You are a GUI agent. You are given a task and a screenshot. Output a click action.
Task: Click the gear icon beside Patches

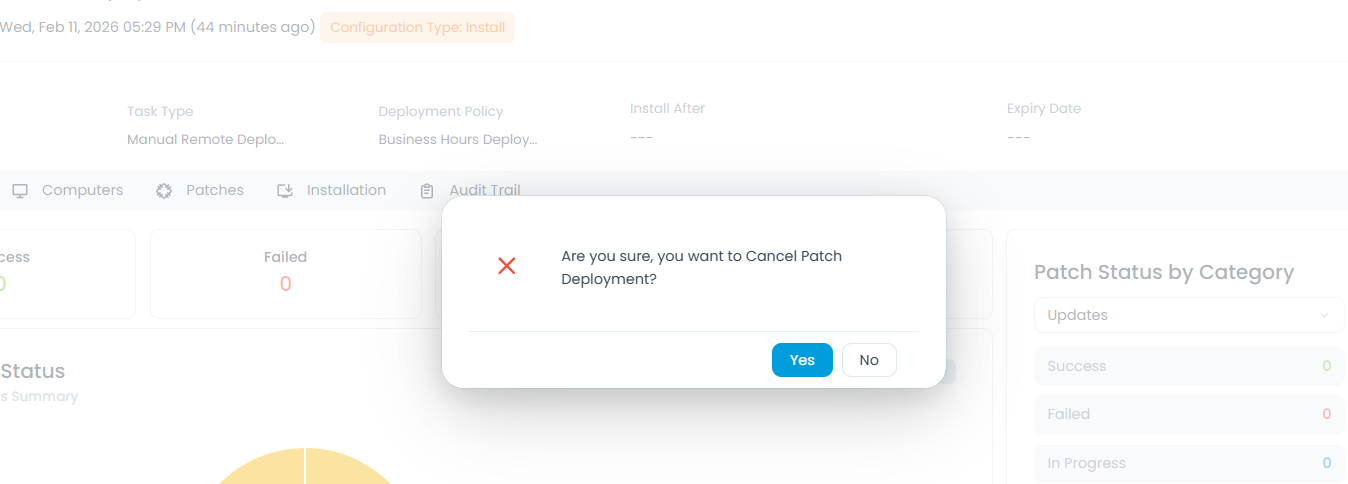[x=164, y=190]
